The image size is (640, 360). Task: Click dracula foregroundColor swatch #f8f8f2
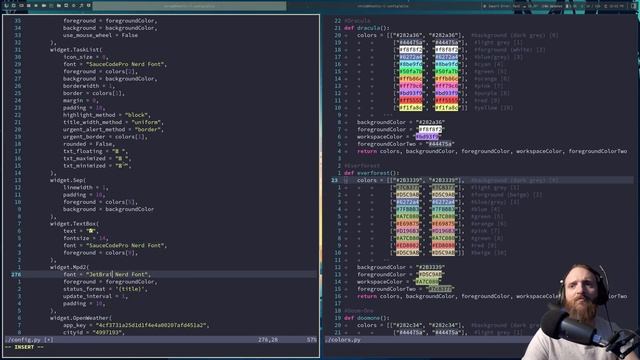(x=430, y=129)
